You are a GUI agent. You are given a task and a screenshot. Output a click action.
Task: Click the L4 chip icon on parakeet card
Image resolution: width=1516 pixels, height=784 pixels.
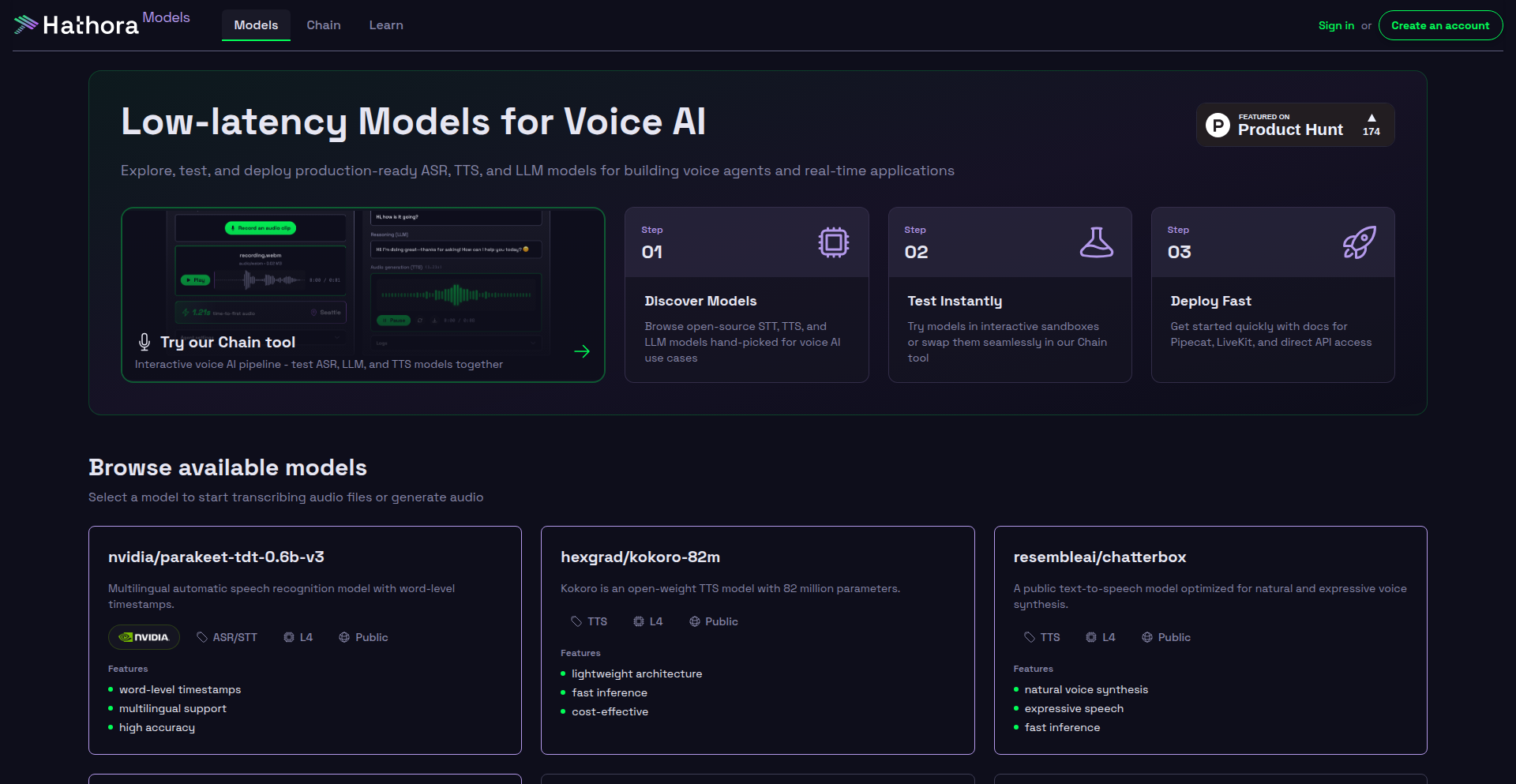[x=289, y=637]
